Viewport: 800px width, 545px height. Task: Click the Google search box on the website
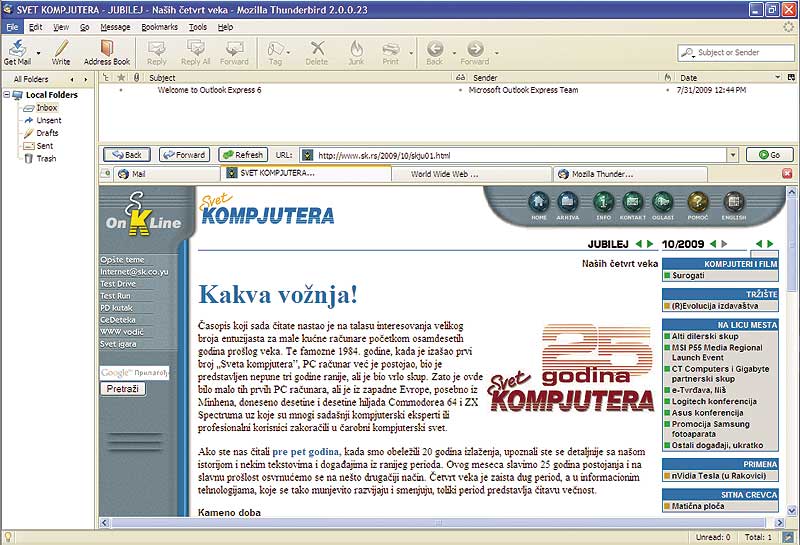[135, 373]
